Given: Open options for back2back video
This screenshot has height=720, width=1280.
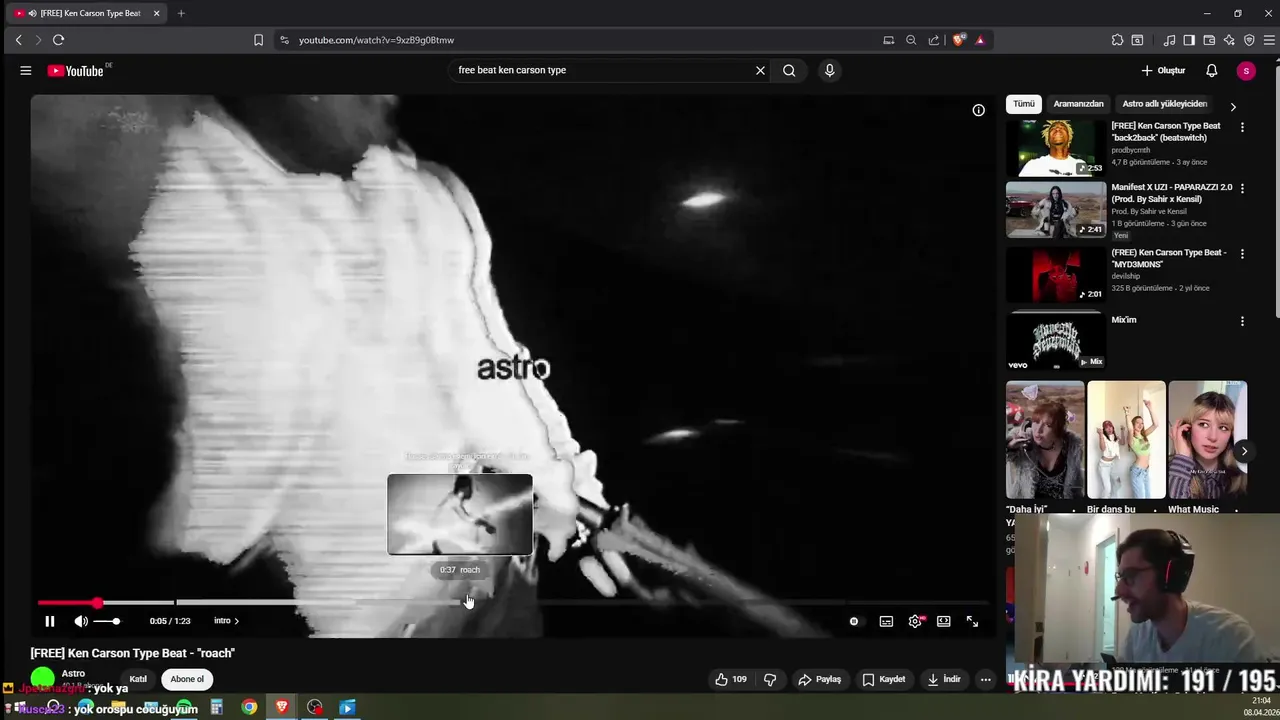Looking at the screenshot, I should pyautogui.click(x=1242, y=127).
